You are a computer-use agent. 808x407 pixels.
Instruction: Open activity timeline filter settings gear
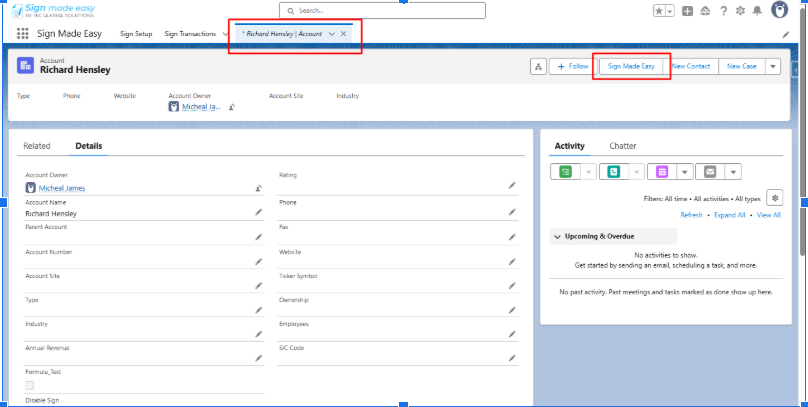tap(774, 198)
